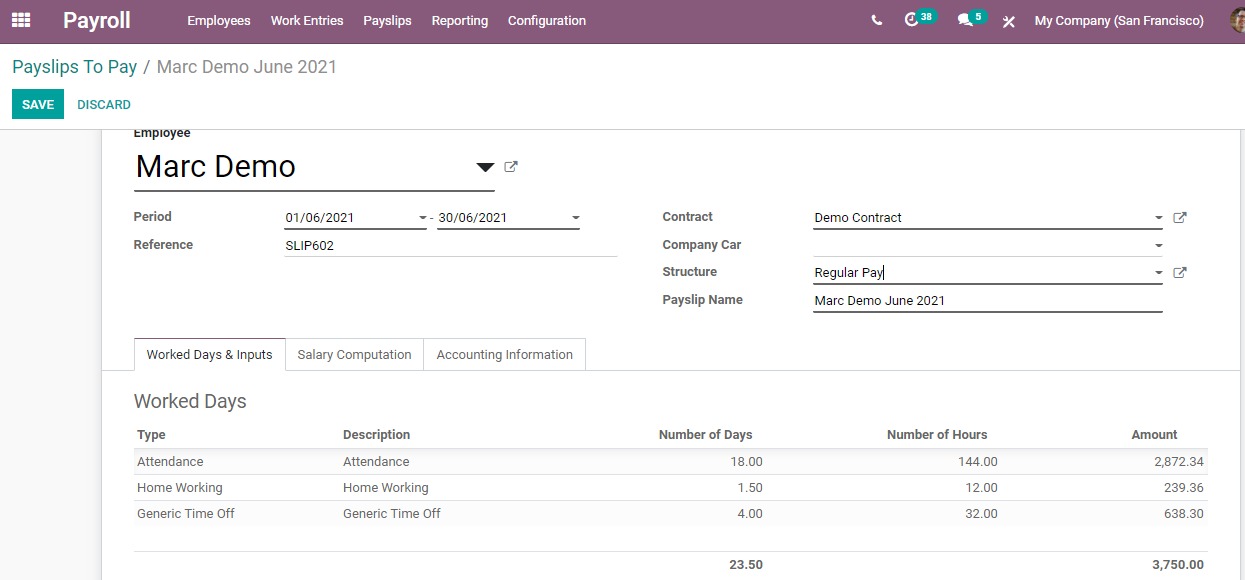Click the DISCARD button
Screen dimensions: 1245x580
104,104
